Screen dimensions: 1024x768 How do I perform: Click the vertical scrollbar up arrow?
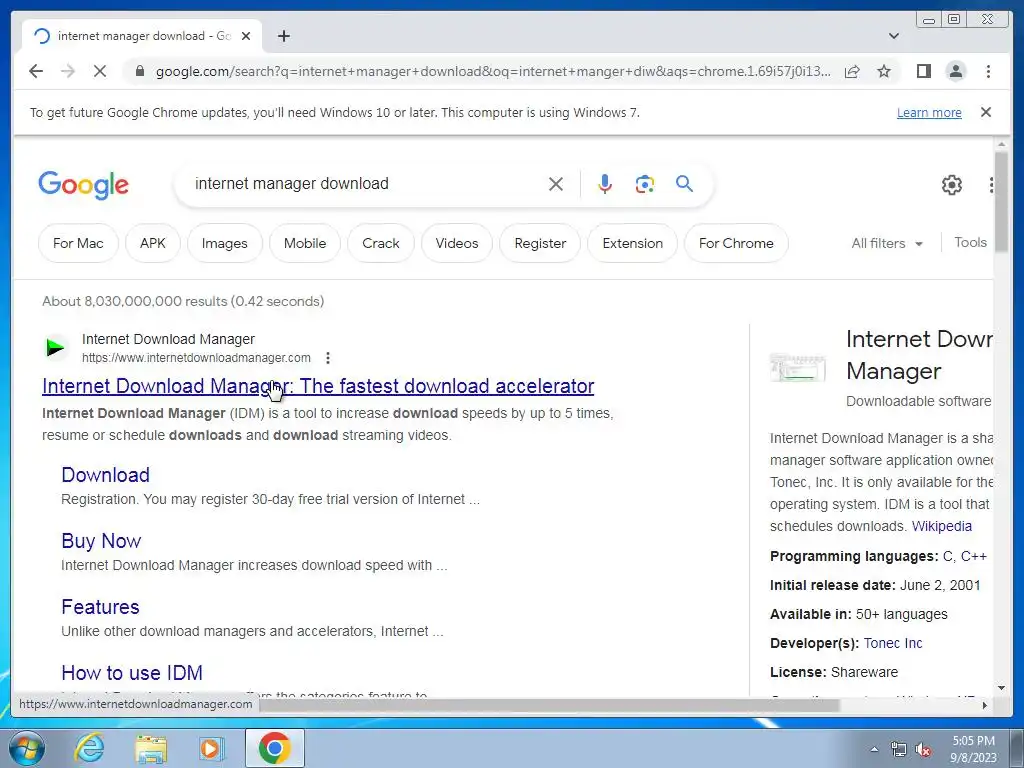pyautogui.click(x=1001, y=144)
